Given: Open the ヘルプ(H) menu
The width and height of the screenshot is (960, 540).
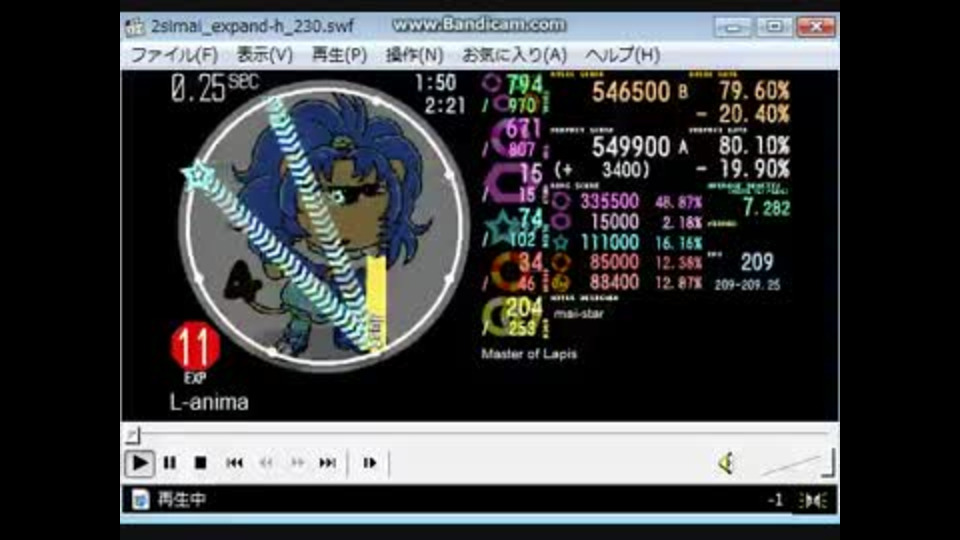Looking at the screenshot, I should pyautogui.click(x=622, y=55).
